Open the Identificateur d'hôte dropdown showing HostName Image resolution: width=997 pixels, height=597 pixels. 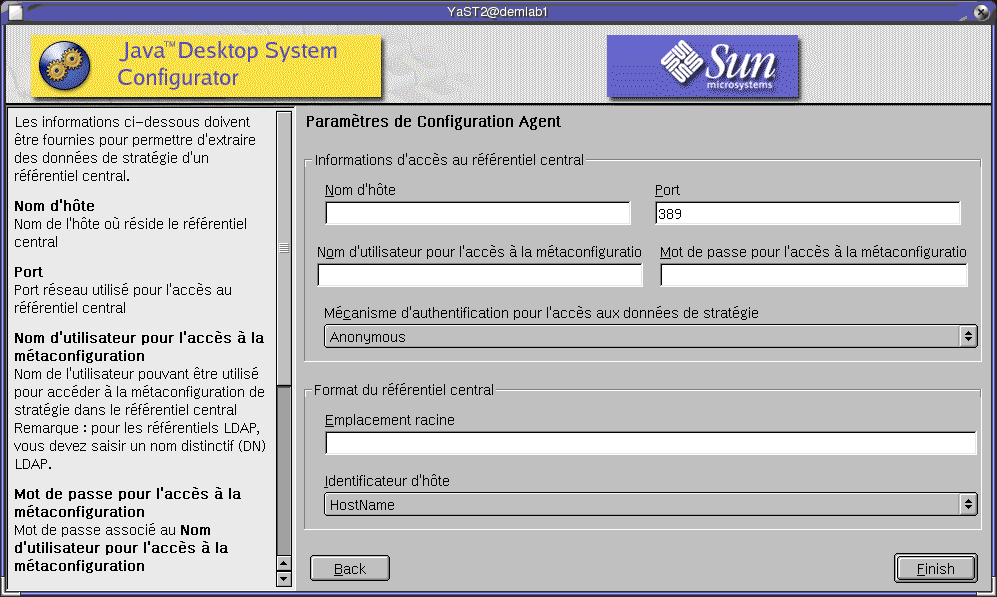[650, 504]
